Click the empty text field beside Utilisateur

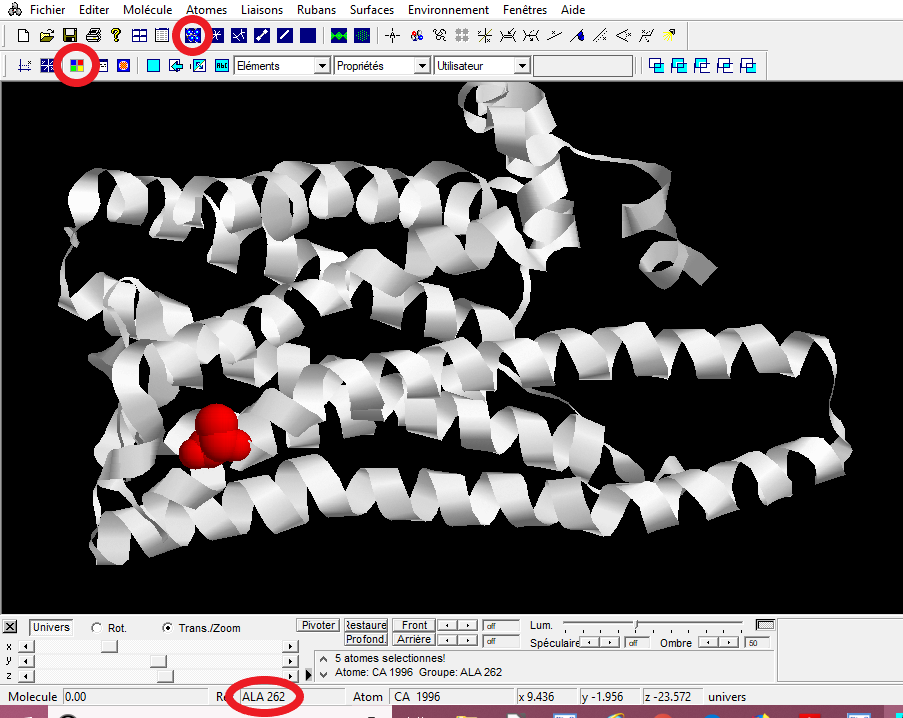[x=583, y=66]
